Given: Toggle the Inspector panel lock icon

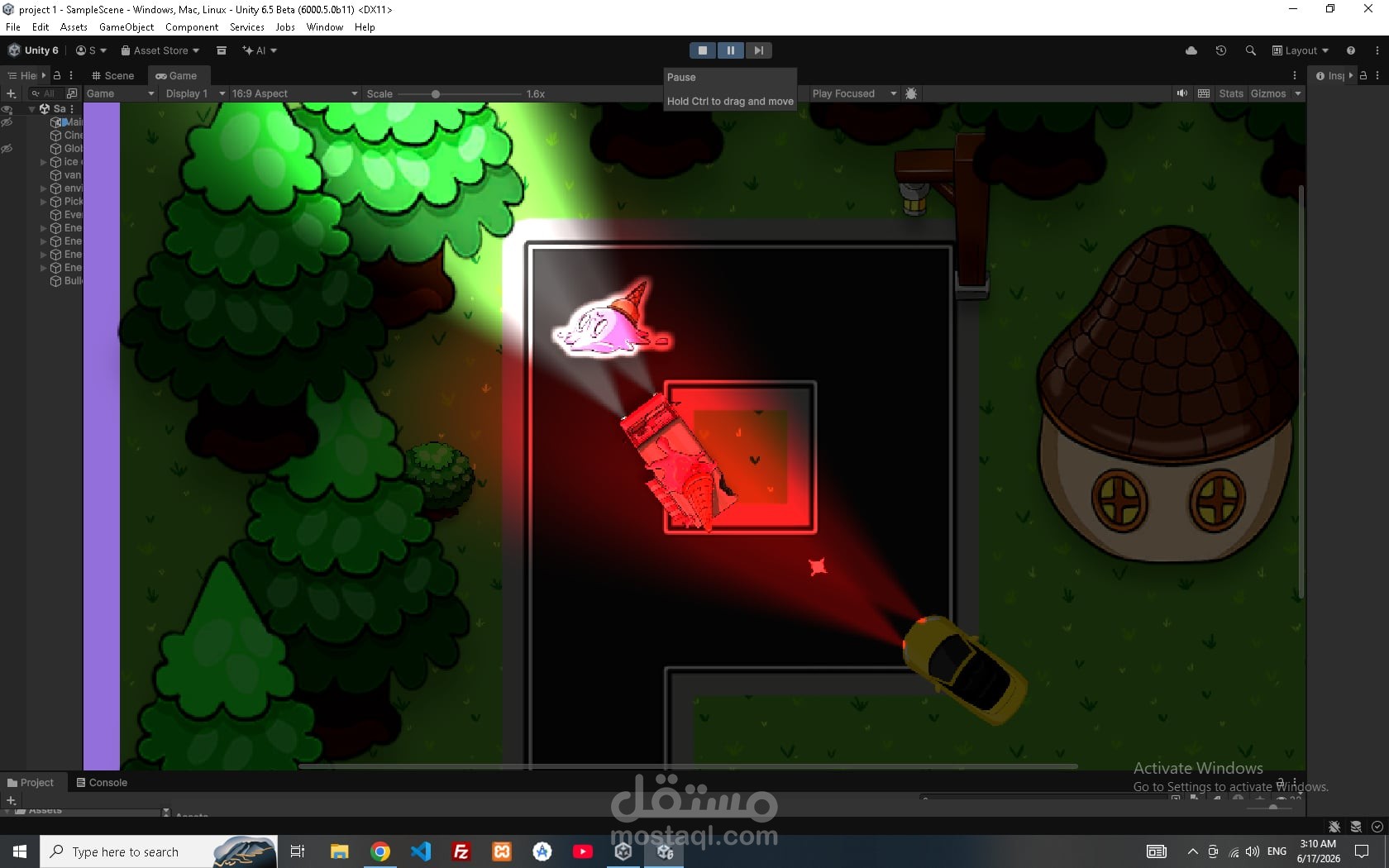Looking at the screenshot, I should [1363, 75].
